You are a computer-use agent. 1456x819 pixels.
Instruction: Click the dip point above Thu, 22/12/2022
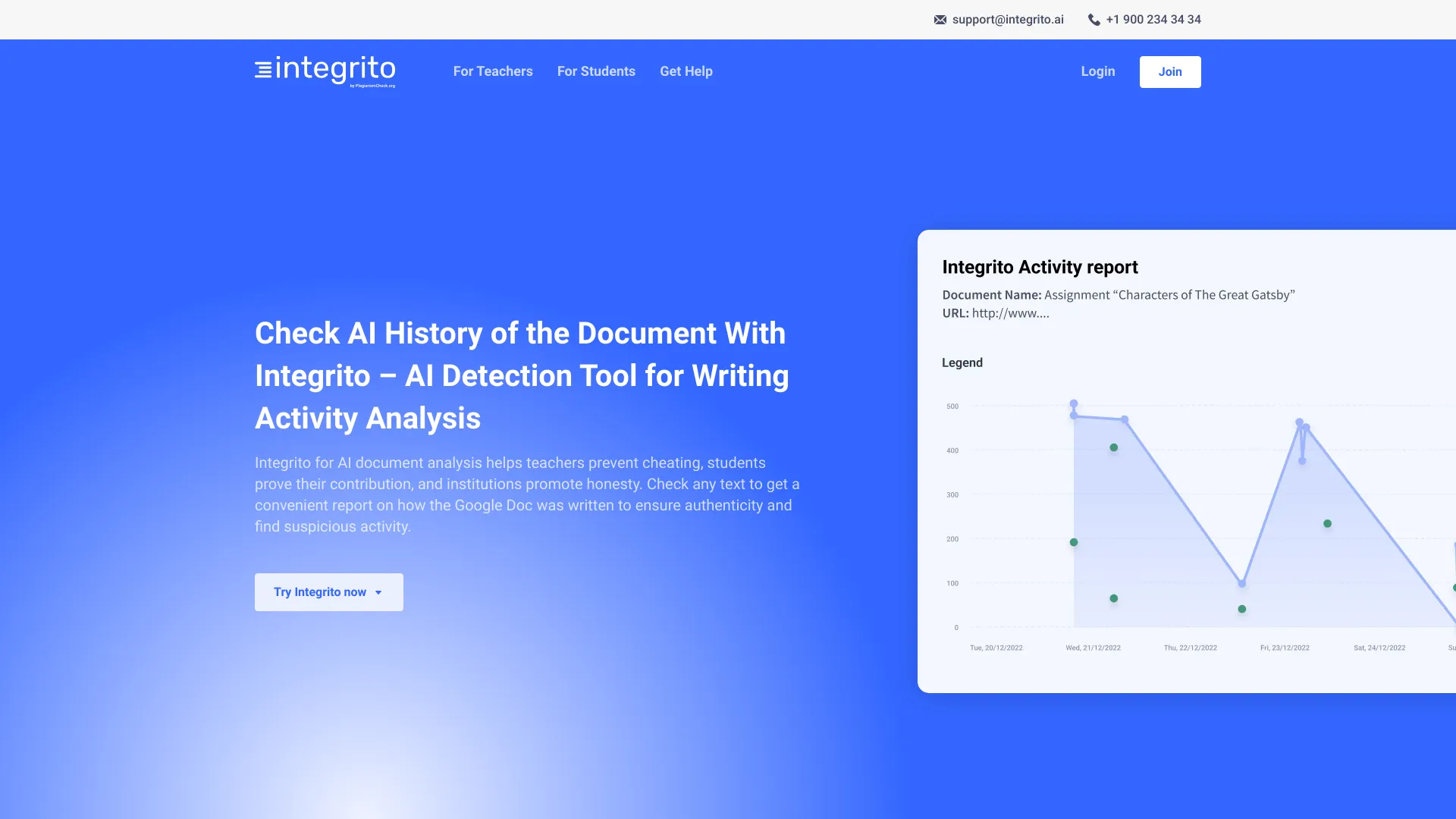(x=1241, y=584)
